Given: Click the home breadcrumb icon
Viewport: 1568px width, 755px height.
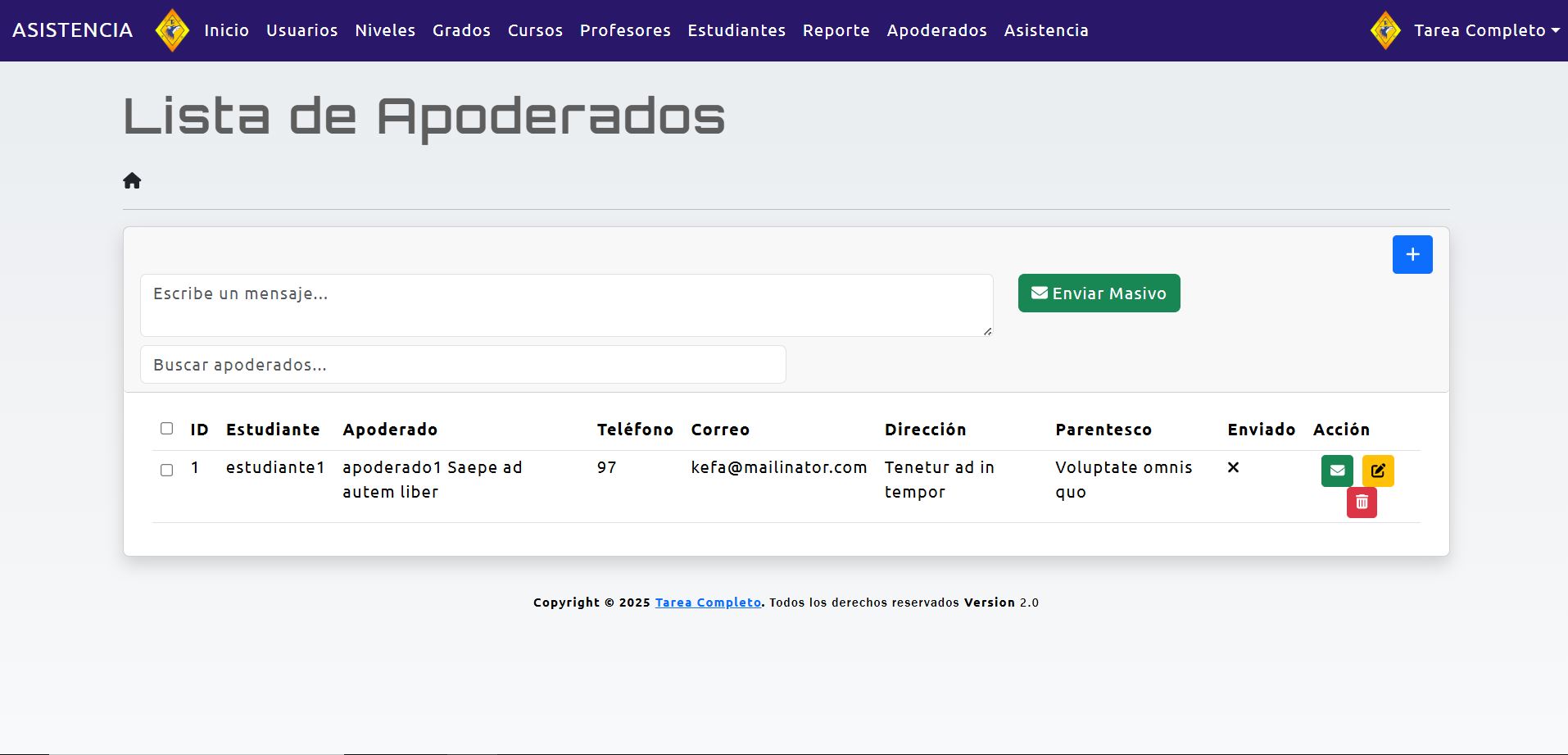Looking at the screenshot, I should tap(132, 181).
